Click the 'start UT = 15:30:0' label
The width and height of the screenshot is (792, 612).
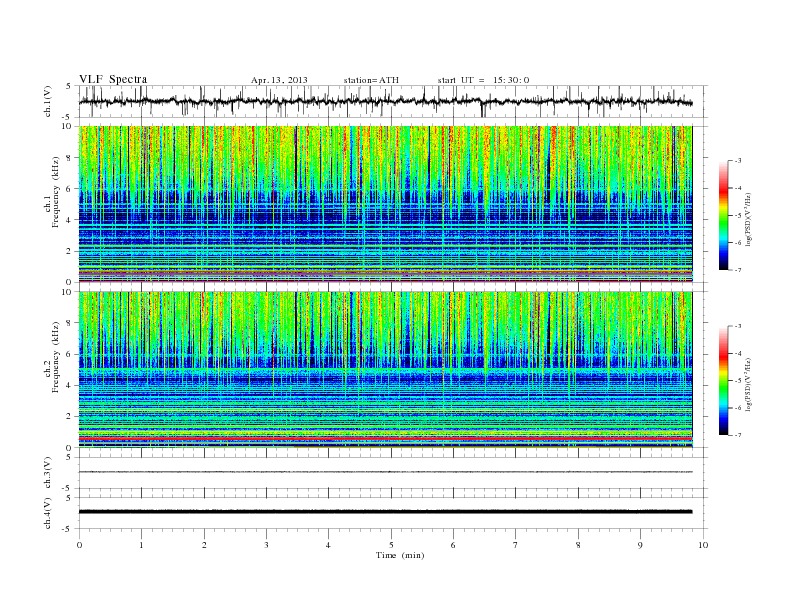pyautogui.click(x=484, y=80)
